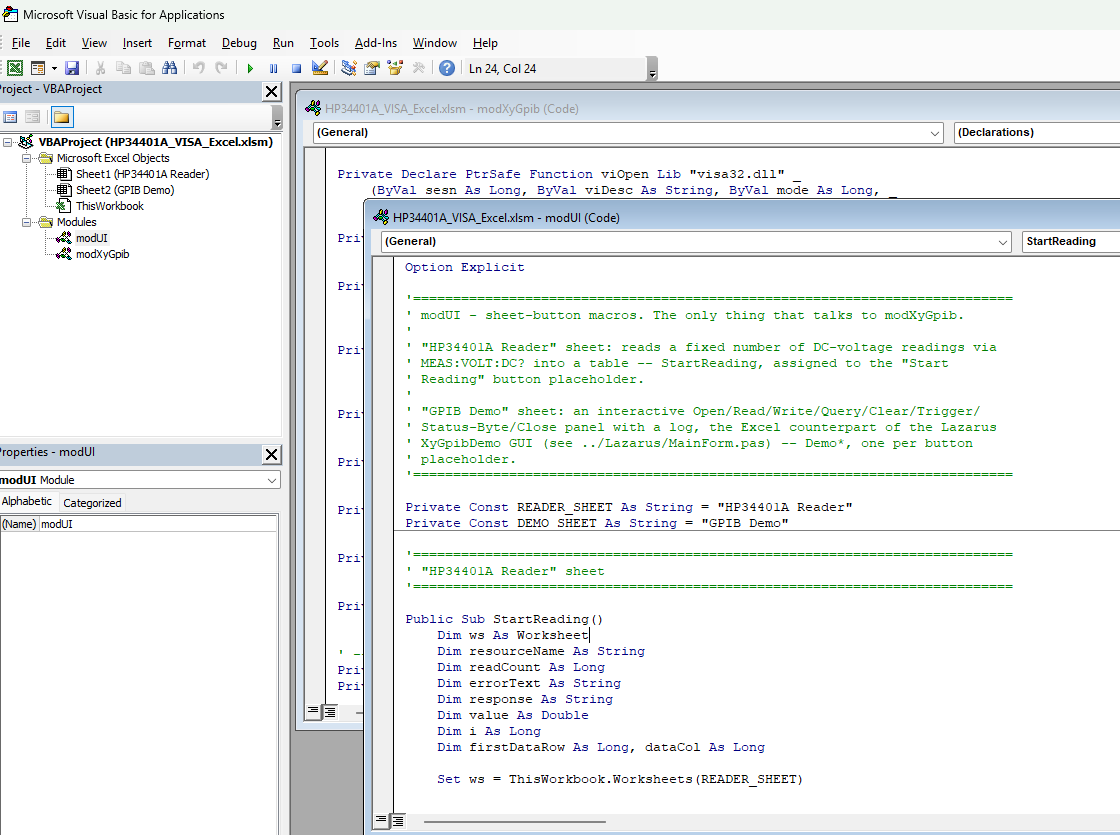The width and height of the screenshot is (1120, 835).
Task: Select Sheet2 (GPIB Demo) in tree
Action: click(x=125, y=190)
